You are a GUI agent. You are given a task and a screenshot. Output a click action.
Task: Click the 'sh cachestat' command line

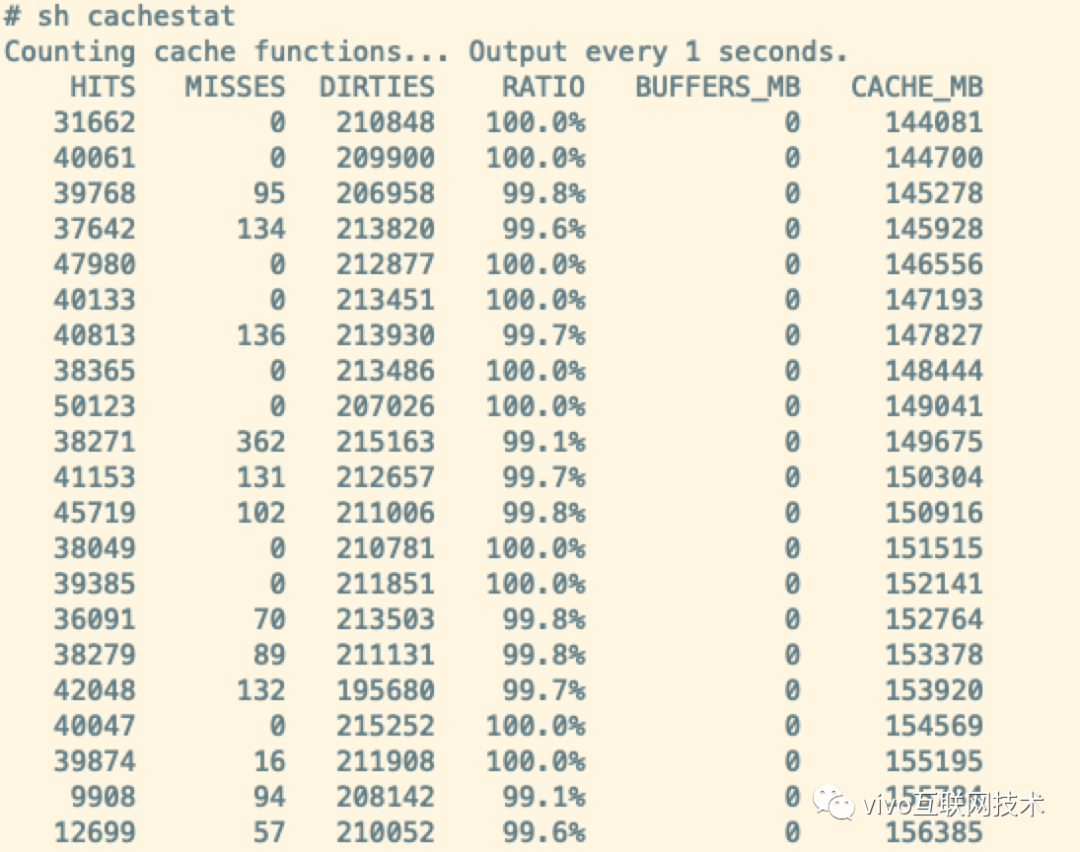coord(119,16)
